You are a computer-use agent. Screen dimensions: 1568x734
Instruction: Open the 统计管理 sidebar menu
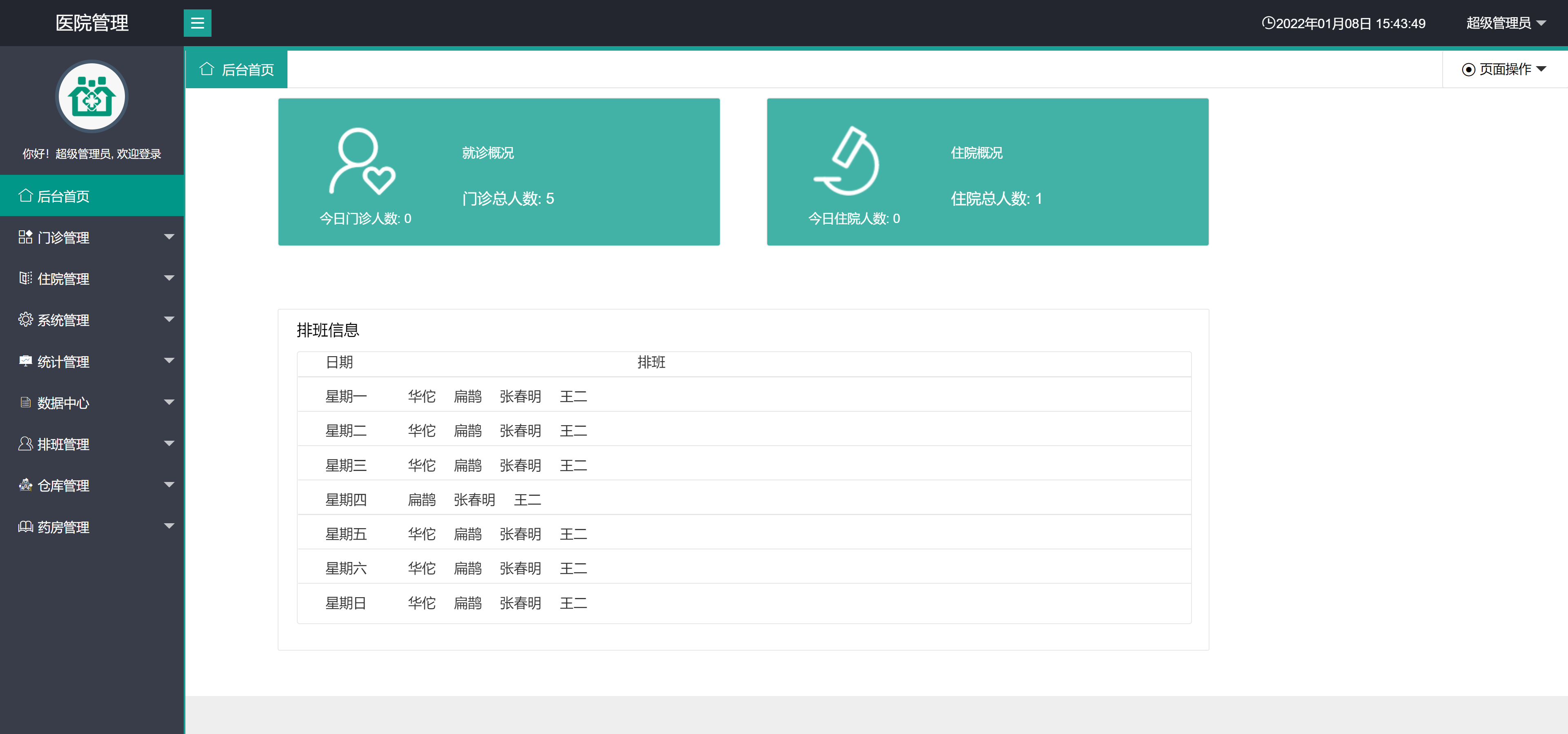[92, 361]
